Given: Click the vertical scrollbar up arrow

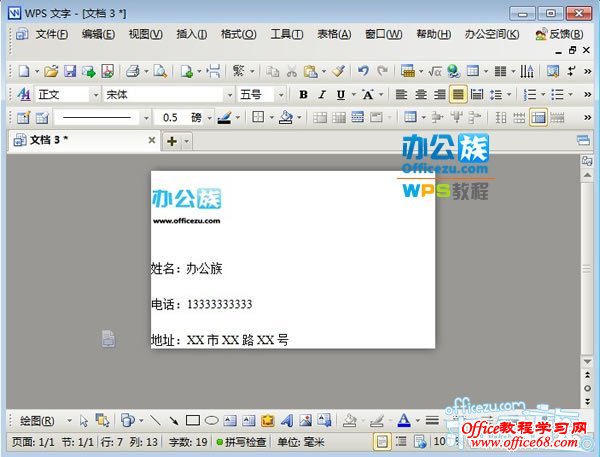Looking at the screenshot, I should (x=587, y=175).
